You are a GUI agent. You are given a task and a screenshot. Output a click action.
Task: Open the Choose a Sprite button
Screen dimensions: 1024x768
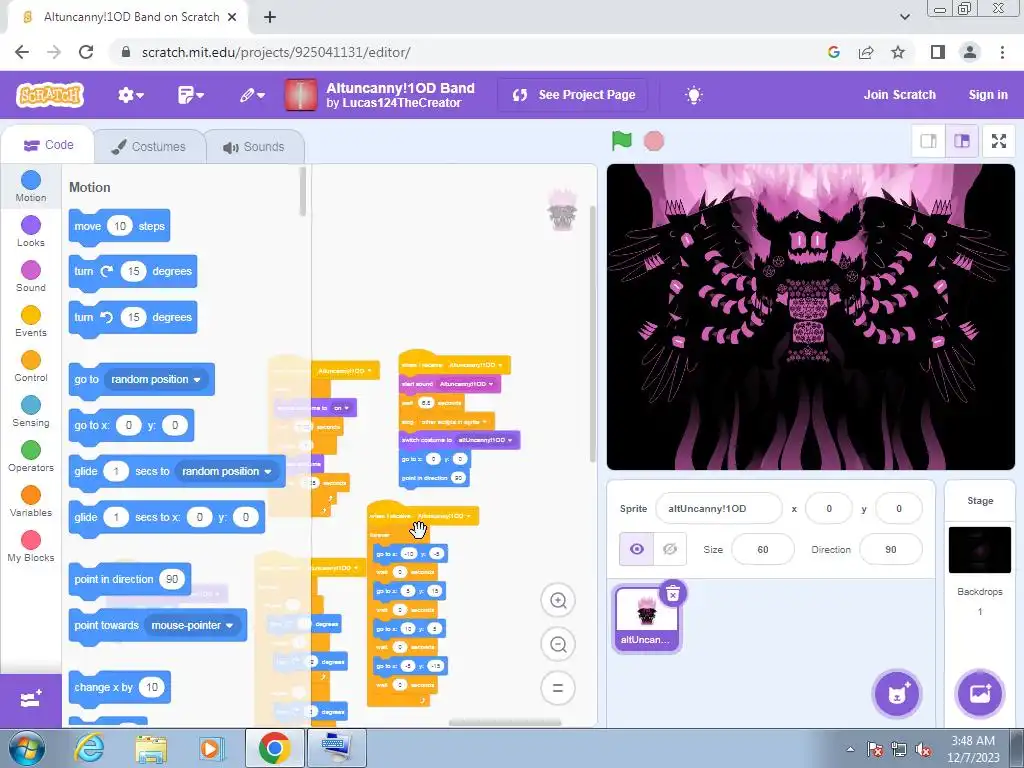(897, 694)
